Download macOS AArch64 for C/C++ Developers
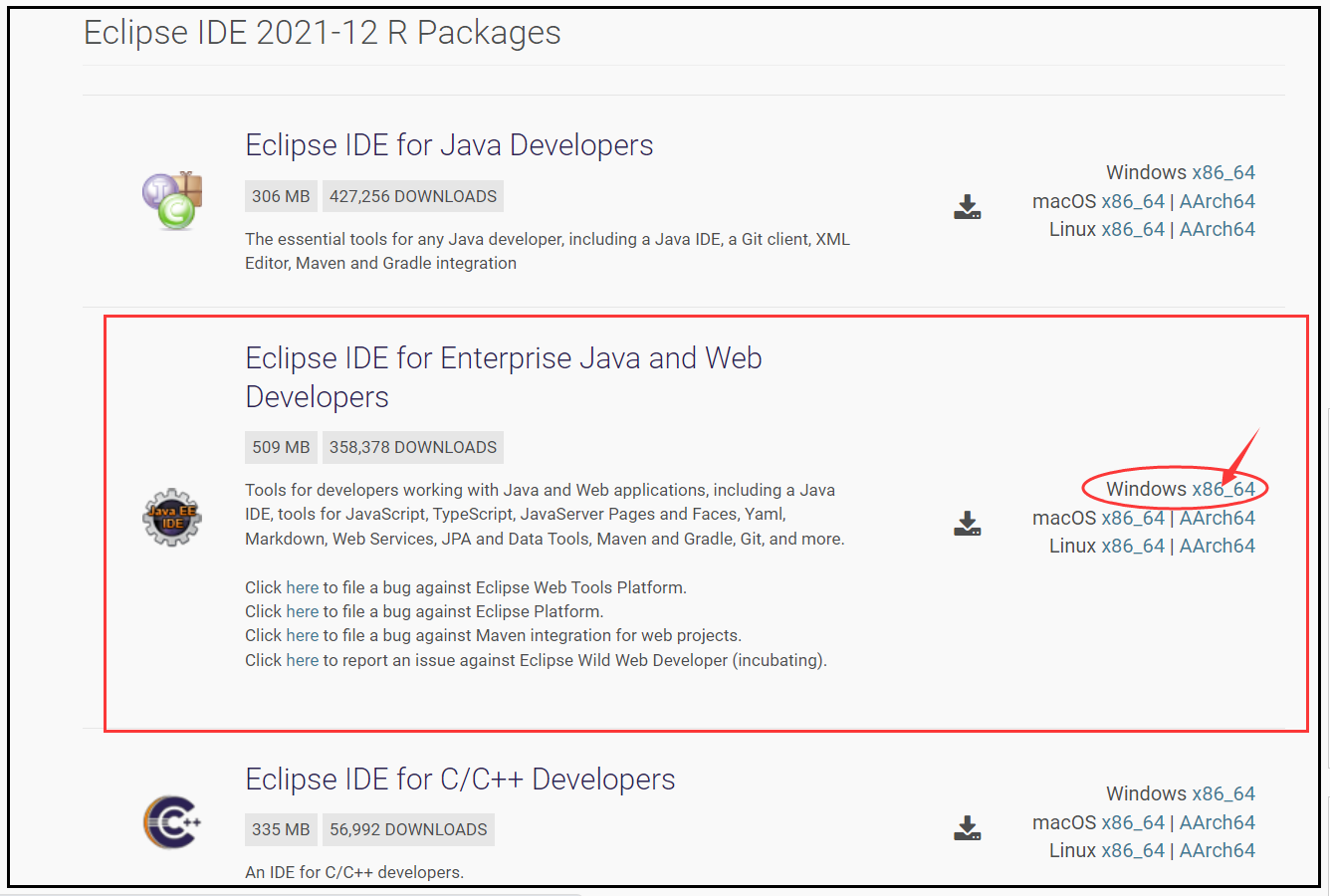Viewport: 1330px width, 896px height. (x=1218, y=822)
